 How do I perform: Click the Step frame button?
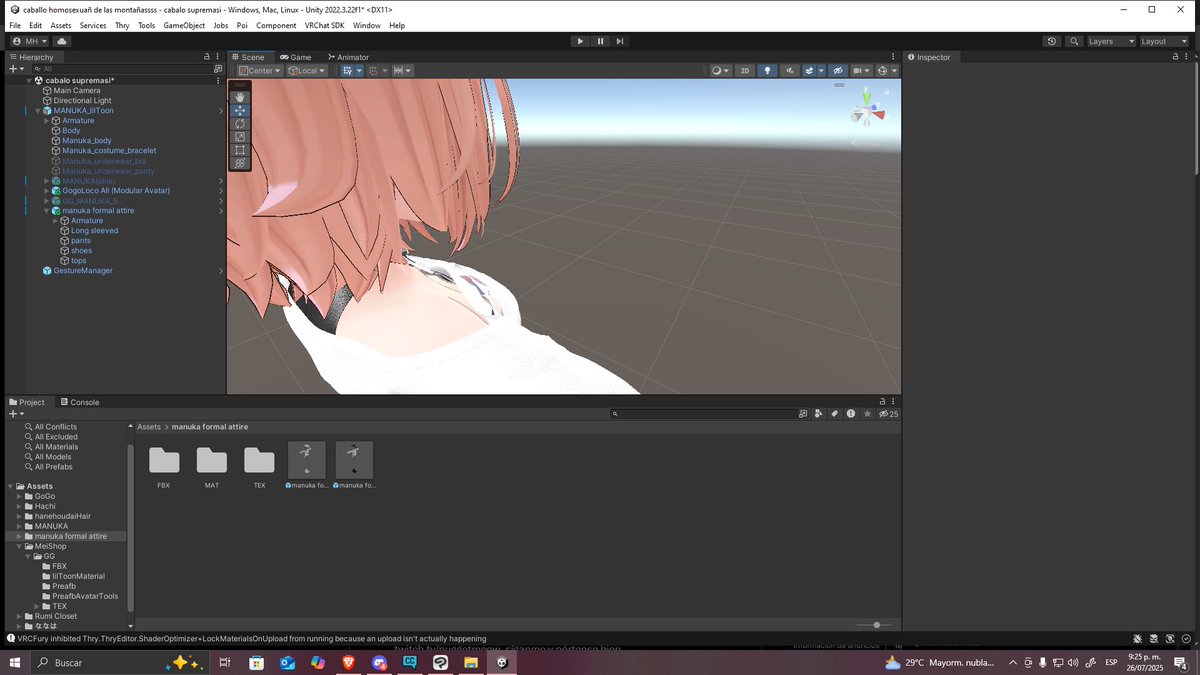620,41
